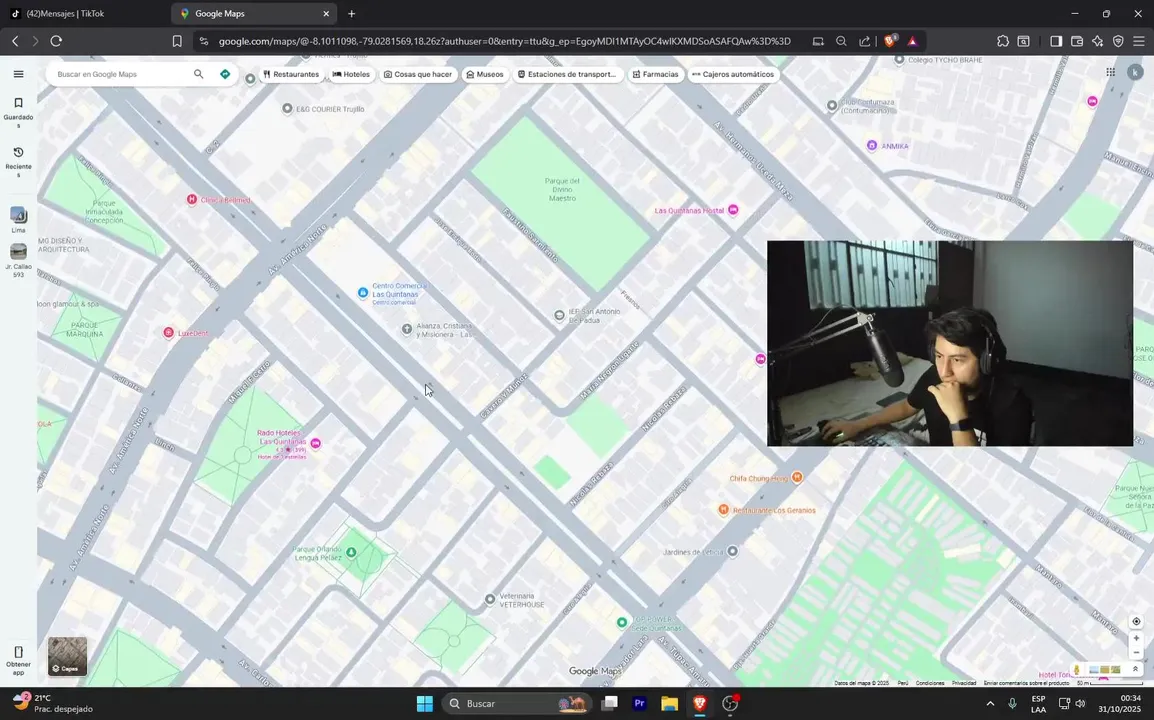Switch map layer via Capas thumbnail

[x=67, y=656]
